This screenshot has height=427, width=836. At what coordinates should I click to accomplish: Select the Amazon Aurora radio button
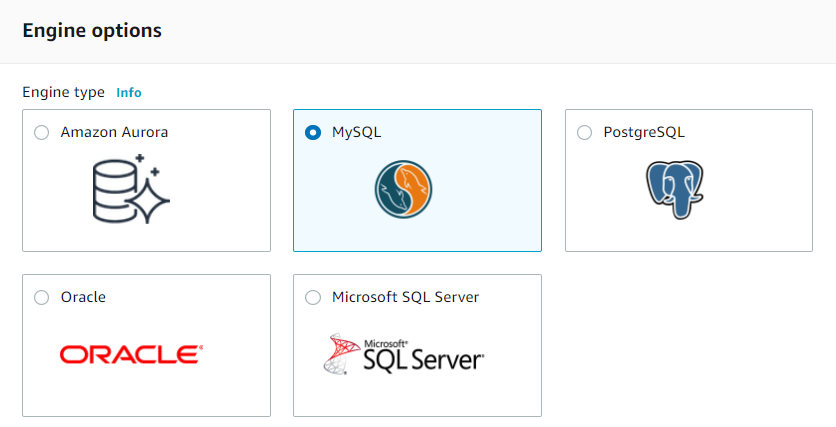pos(41,132)
